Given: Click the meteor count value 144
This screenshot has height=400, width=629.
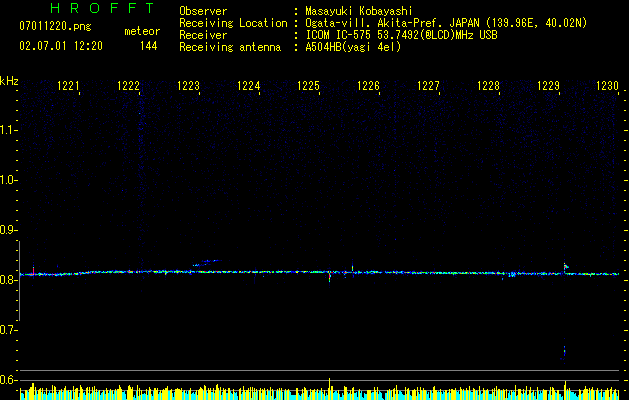Looking at the screenshot, I should [x=148, y=46].
